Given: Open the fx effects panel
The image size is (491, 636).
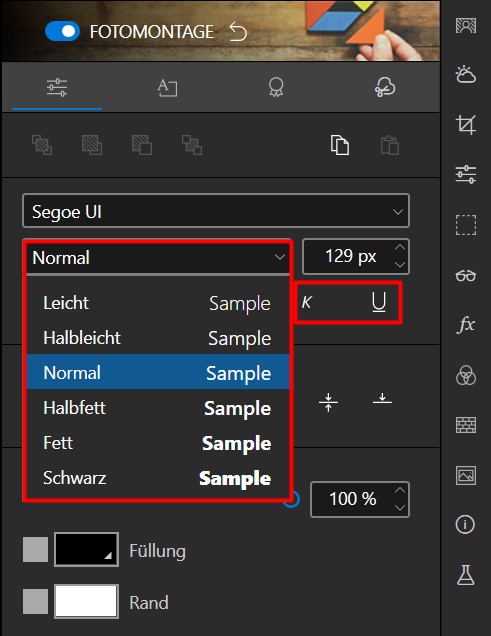Looking at the screenshot, I should tap(465, 325).
